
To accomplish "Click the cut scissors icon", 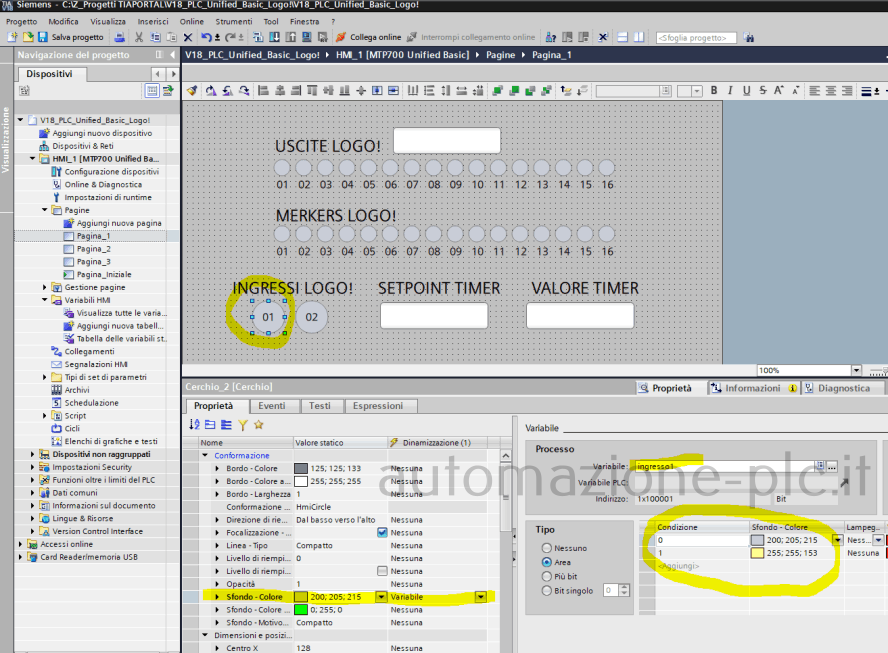I will point(139,37).
